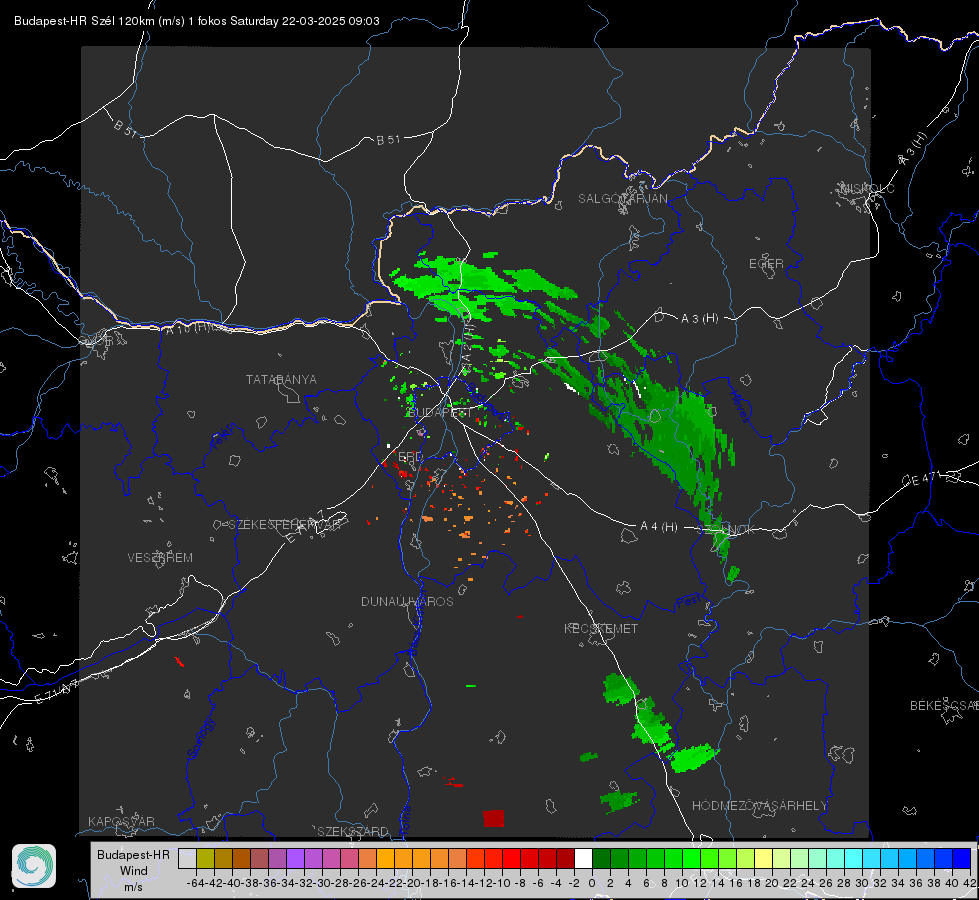Click the dark red legend swatch between -4 and -2

[x=565, y=858]
